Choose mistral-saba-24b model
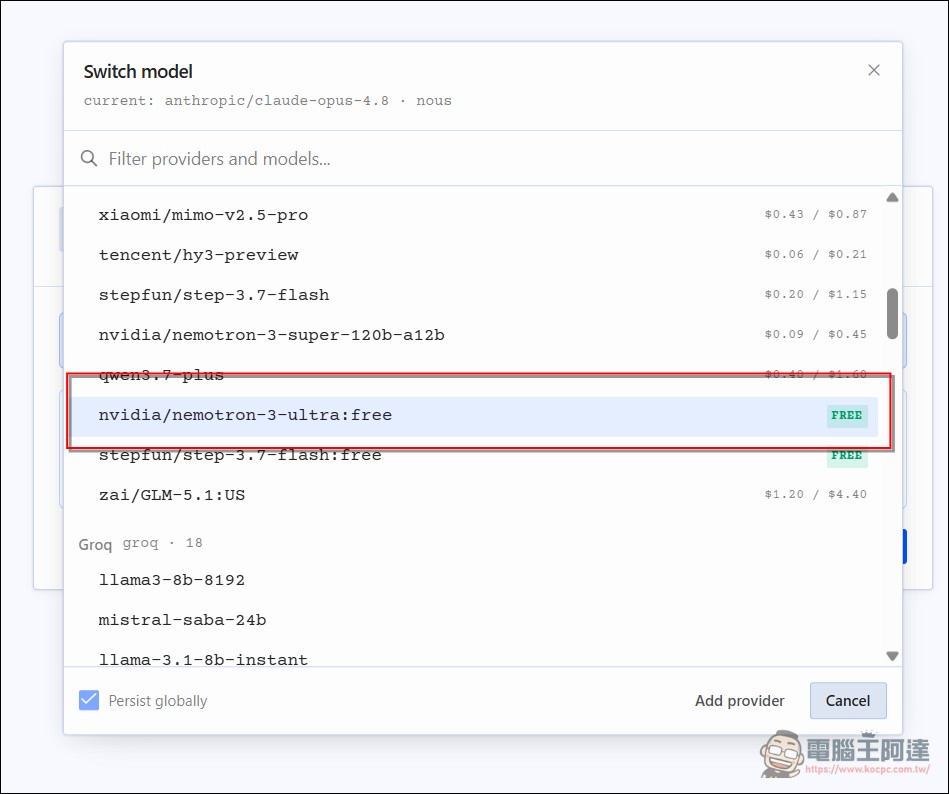949x794 pixels. coord(475,620)
